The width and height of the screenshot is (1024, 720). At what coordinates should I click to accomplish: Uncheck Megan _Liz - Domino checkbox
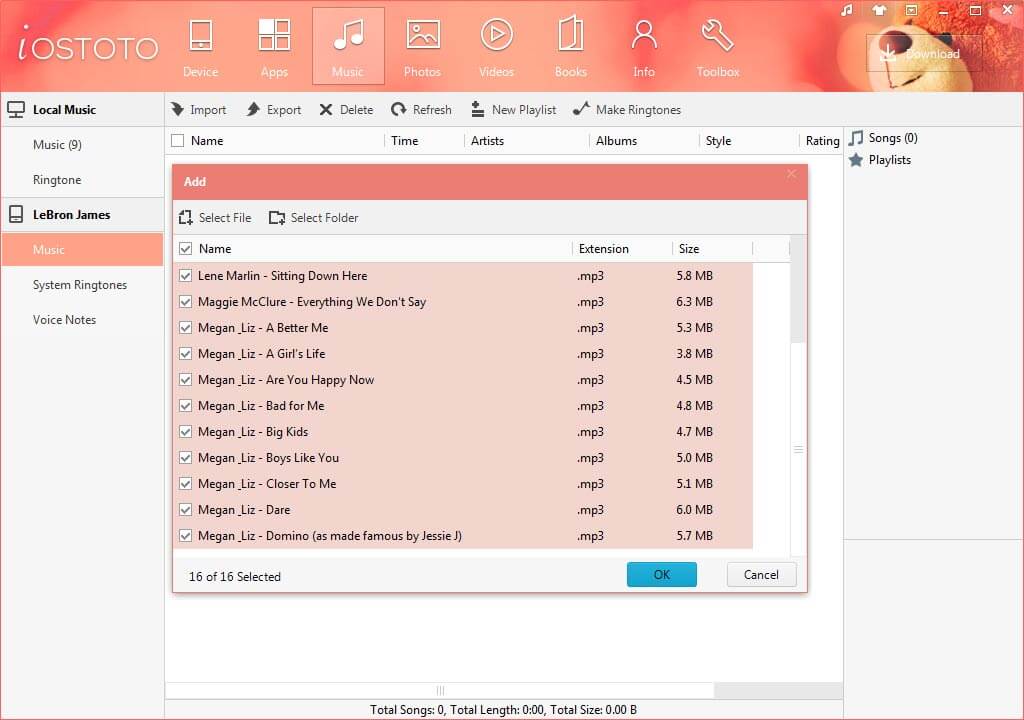185,536
